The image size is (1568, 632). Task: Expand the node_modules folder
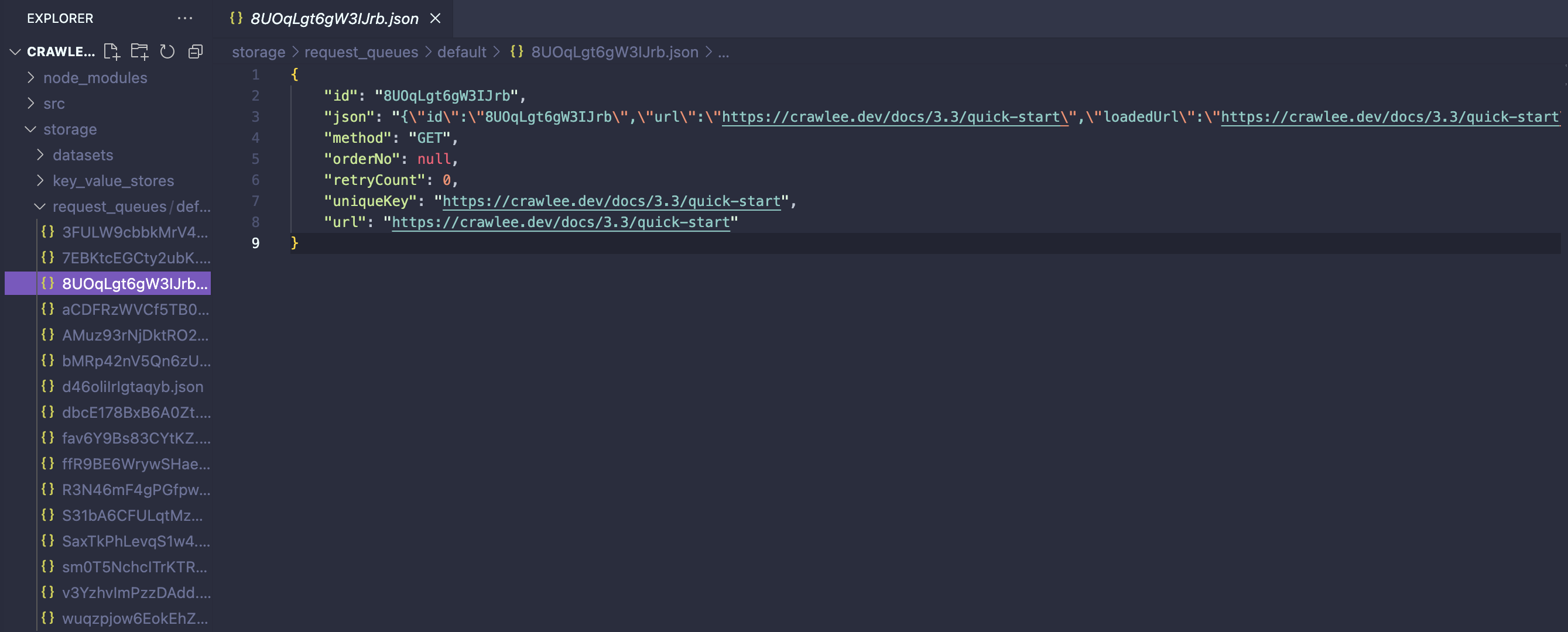pyautogui.click(x=95, y=77)
